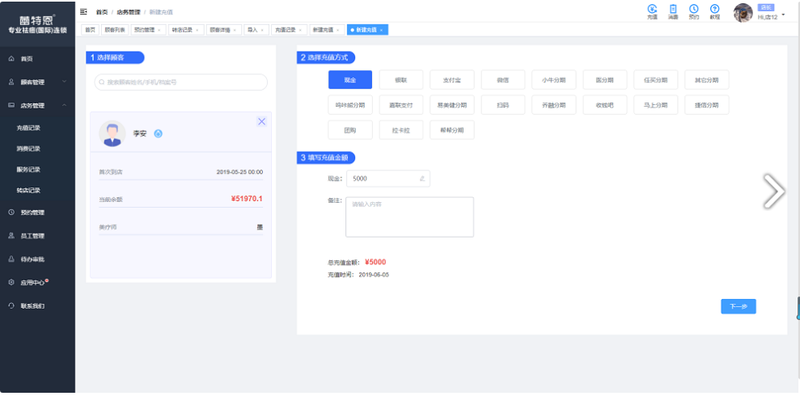Close the 顾客详情 tab with its x
The image size is (800, 396).
pos(235,30)
